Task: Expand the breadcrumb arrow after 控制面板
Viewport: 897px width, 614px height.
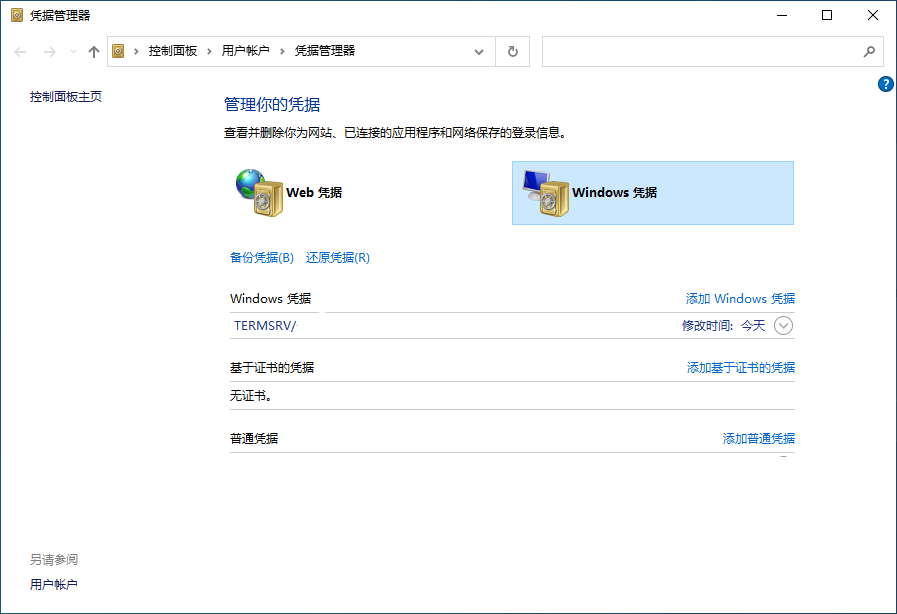Action: [x=209, y=52]
